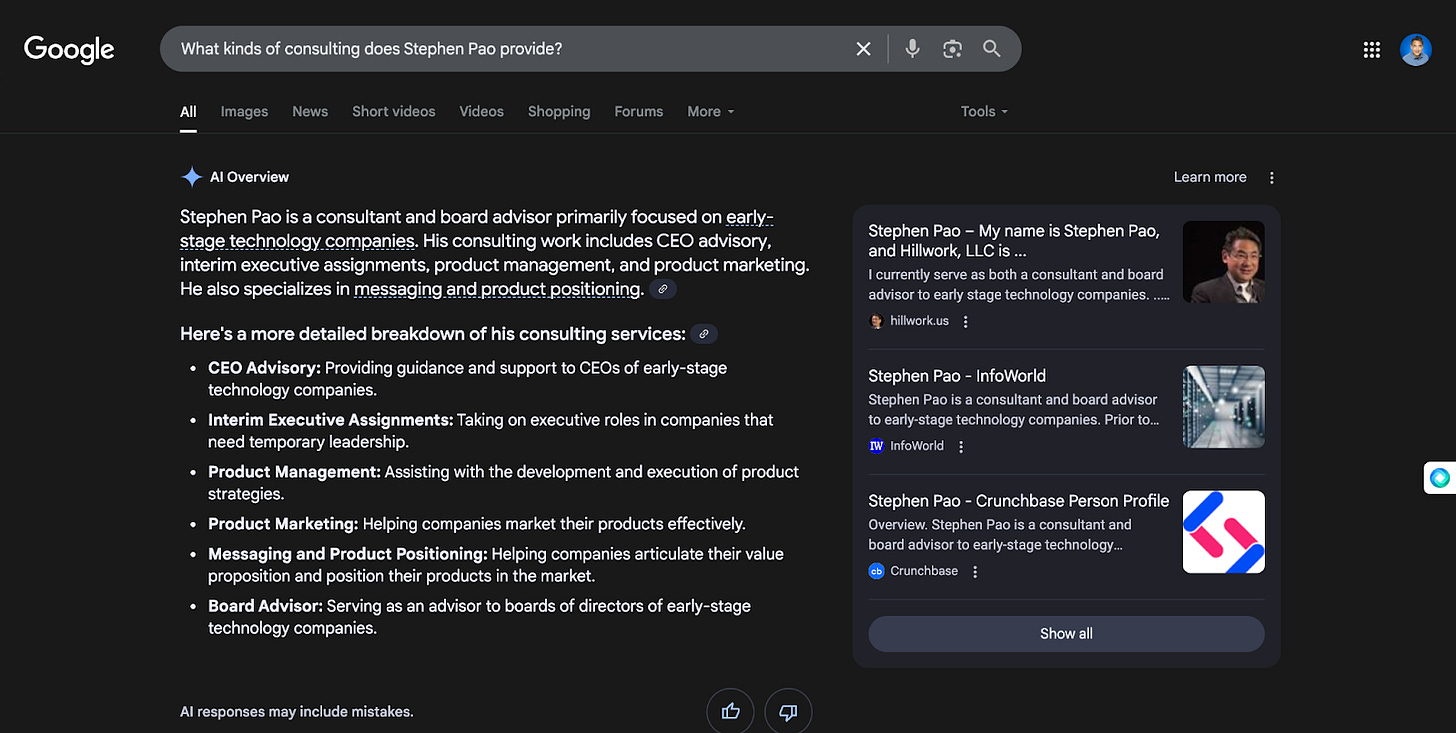
Task: Open more options for hillwork.us source
Action: click(x=966, y=322)
